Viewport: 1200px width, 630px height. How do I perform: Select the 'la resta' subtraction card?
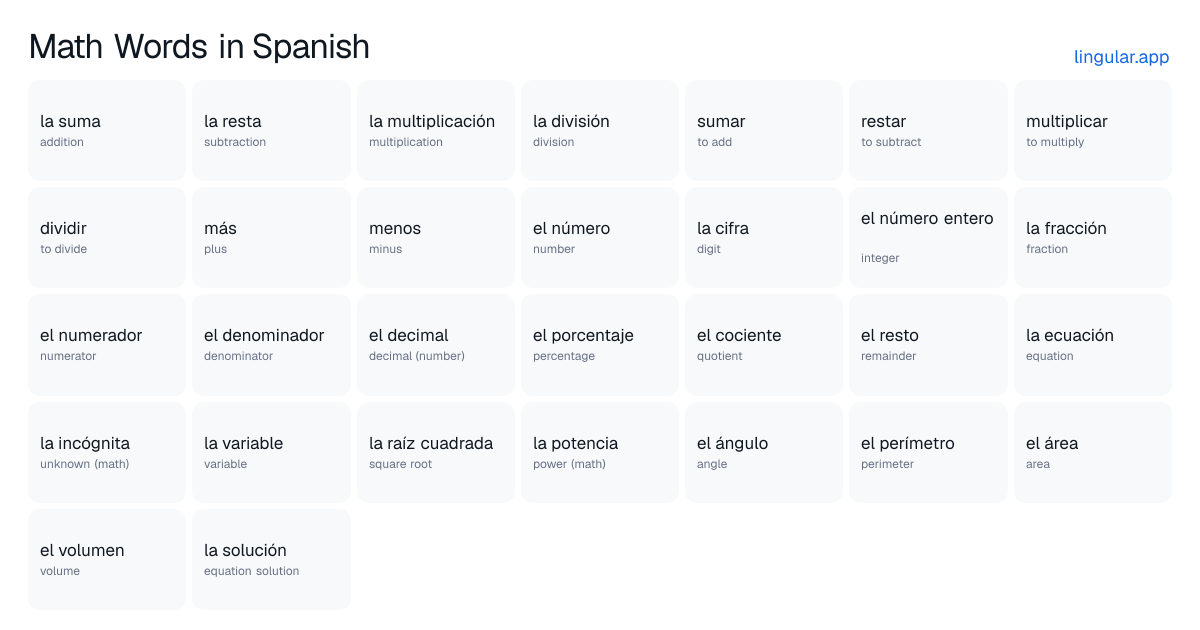click(271, 130)
